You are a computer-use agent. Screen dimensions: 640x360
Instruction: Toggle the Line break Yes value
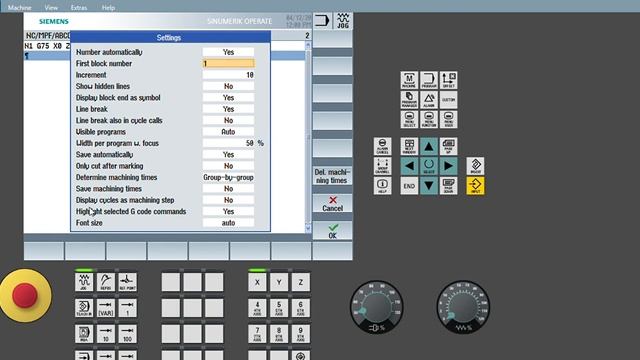(x=228, y=109)
